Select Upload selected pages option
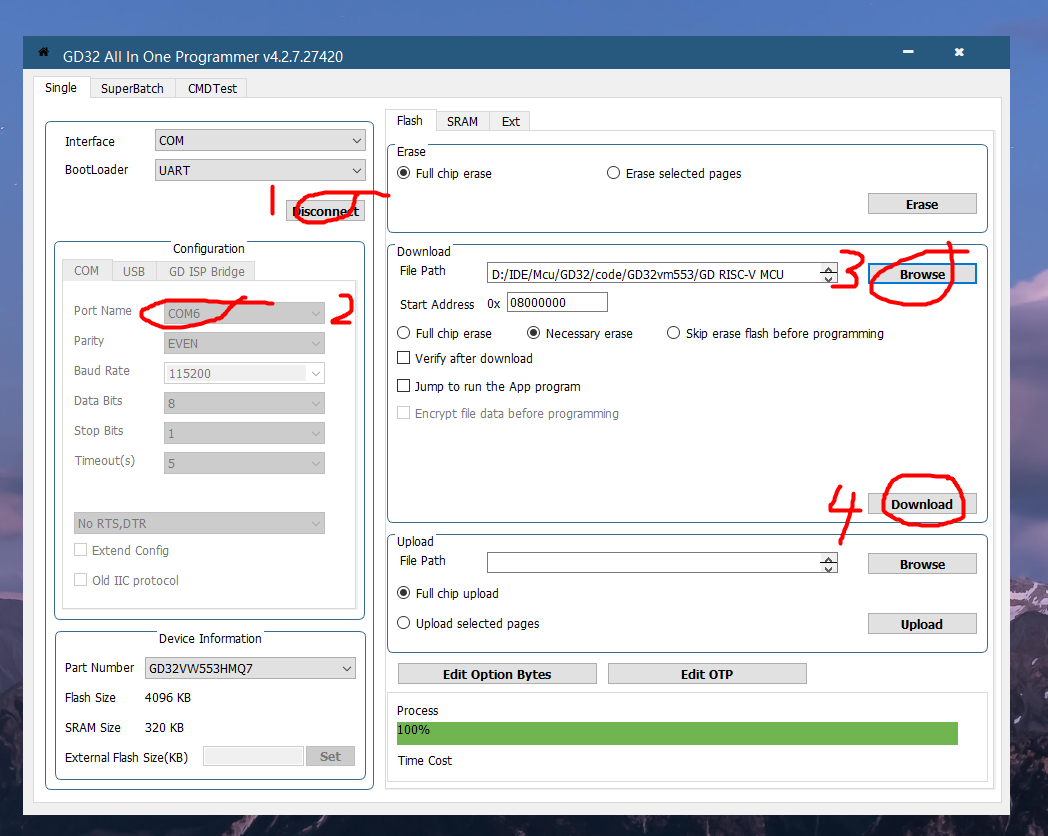1048x836 pixels. coord(404,623)
